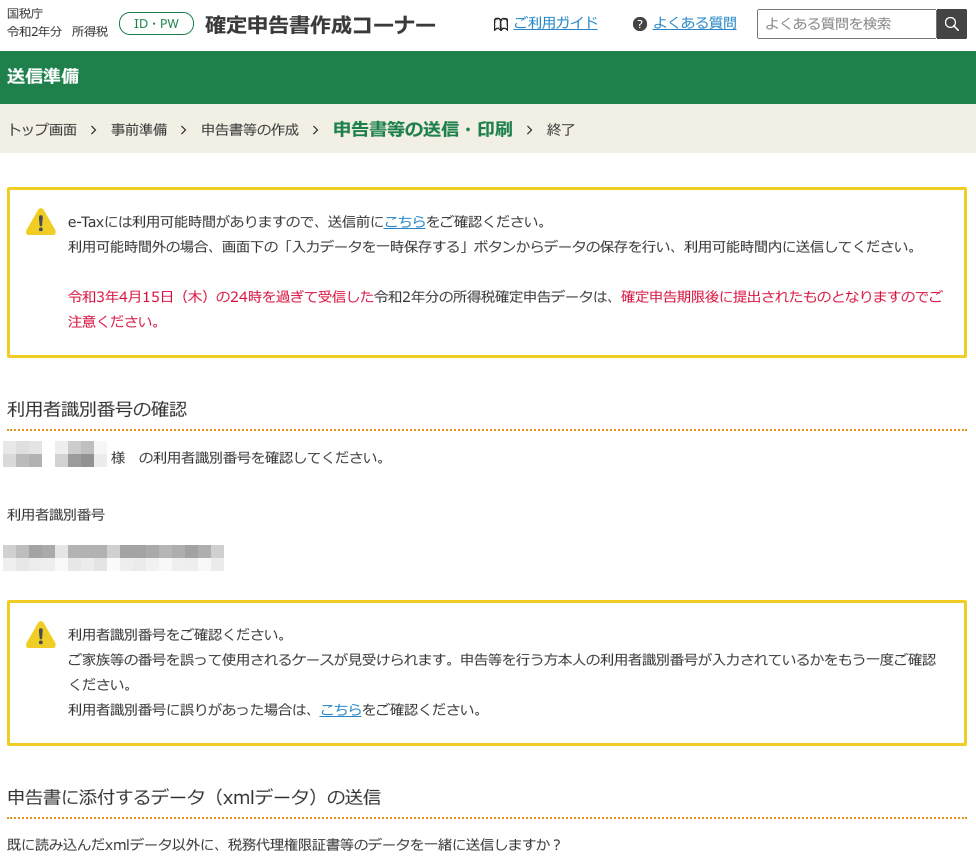
Task: Click the 国税庁 logo text
Action: pos(22,15)
